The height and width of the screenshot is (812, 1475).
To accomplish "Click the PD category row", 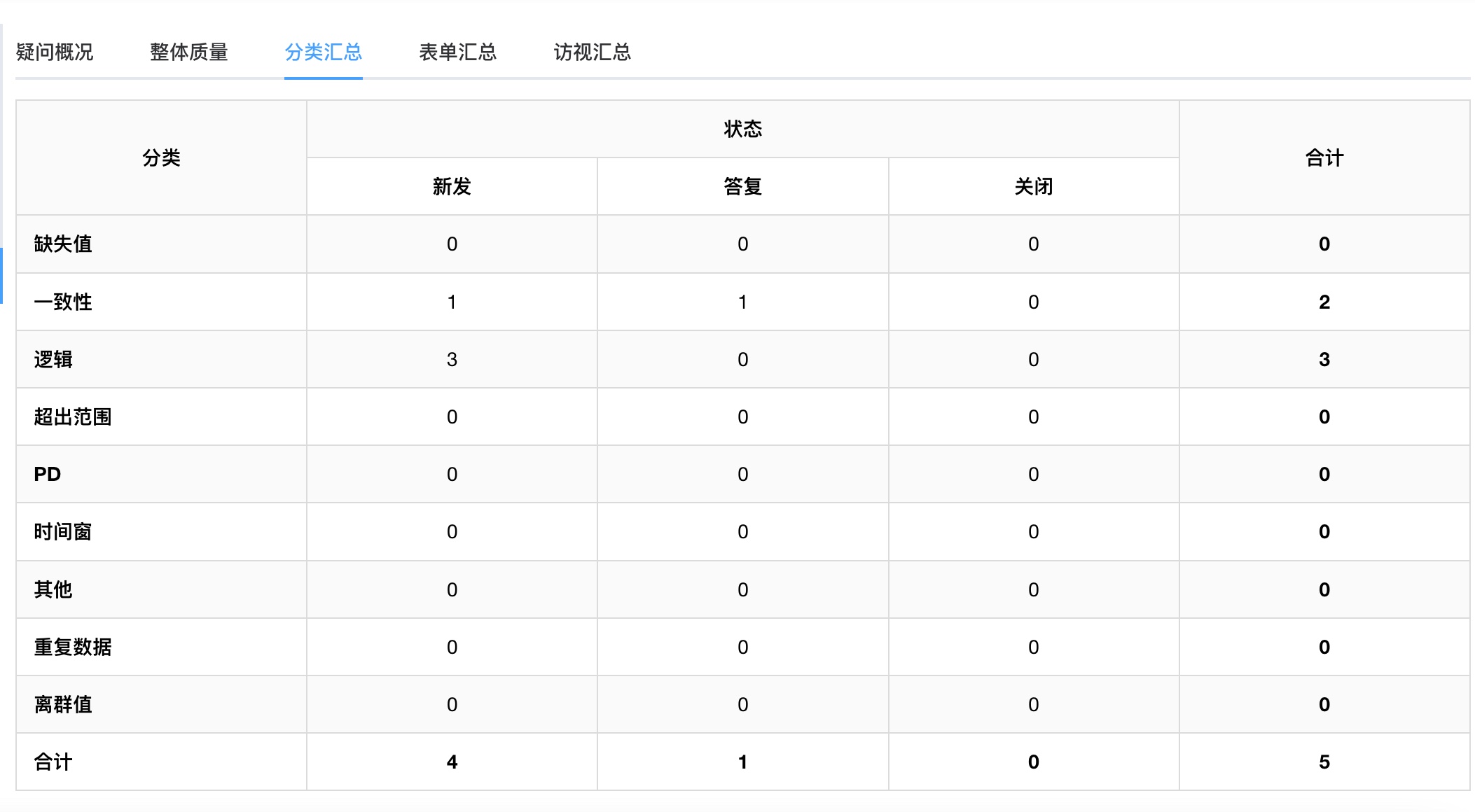I will [x=46, y=474].
